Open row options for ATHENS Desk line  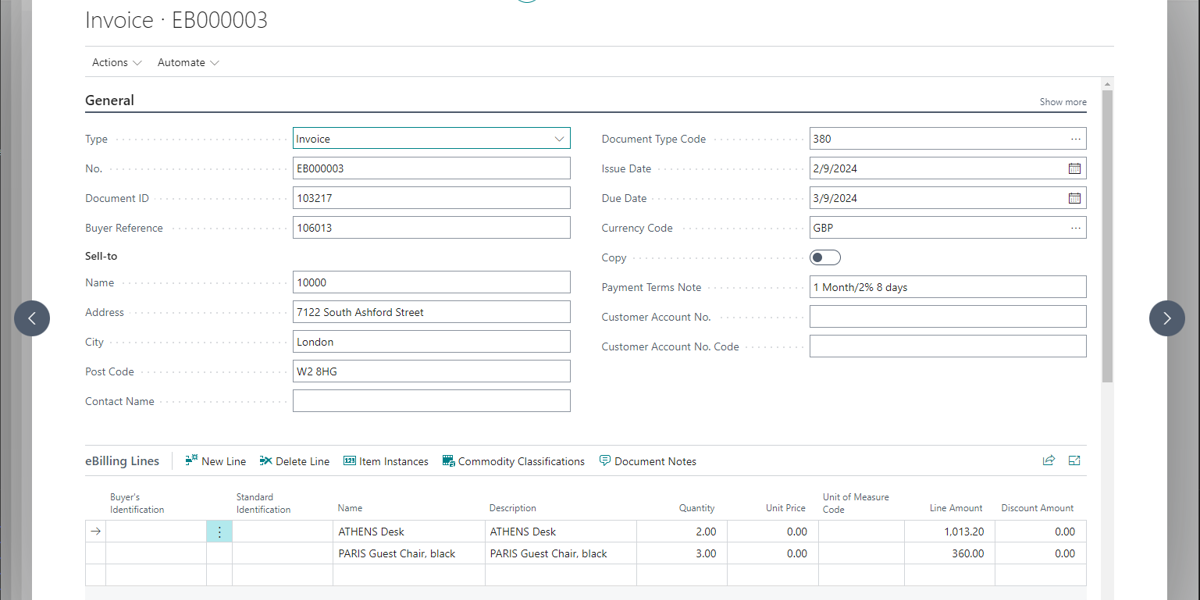click(x=219, y=532)
